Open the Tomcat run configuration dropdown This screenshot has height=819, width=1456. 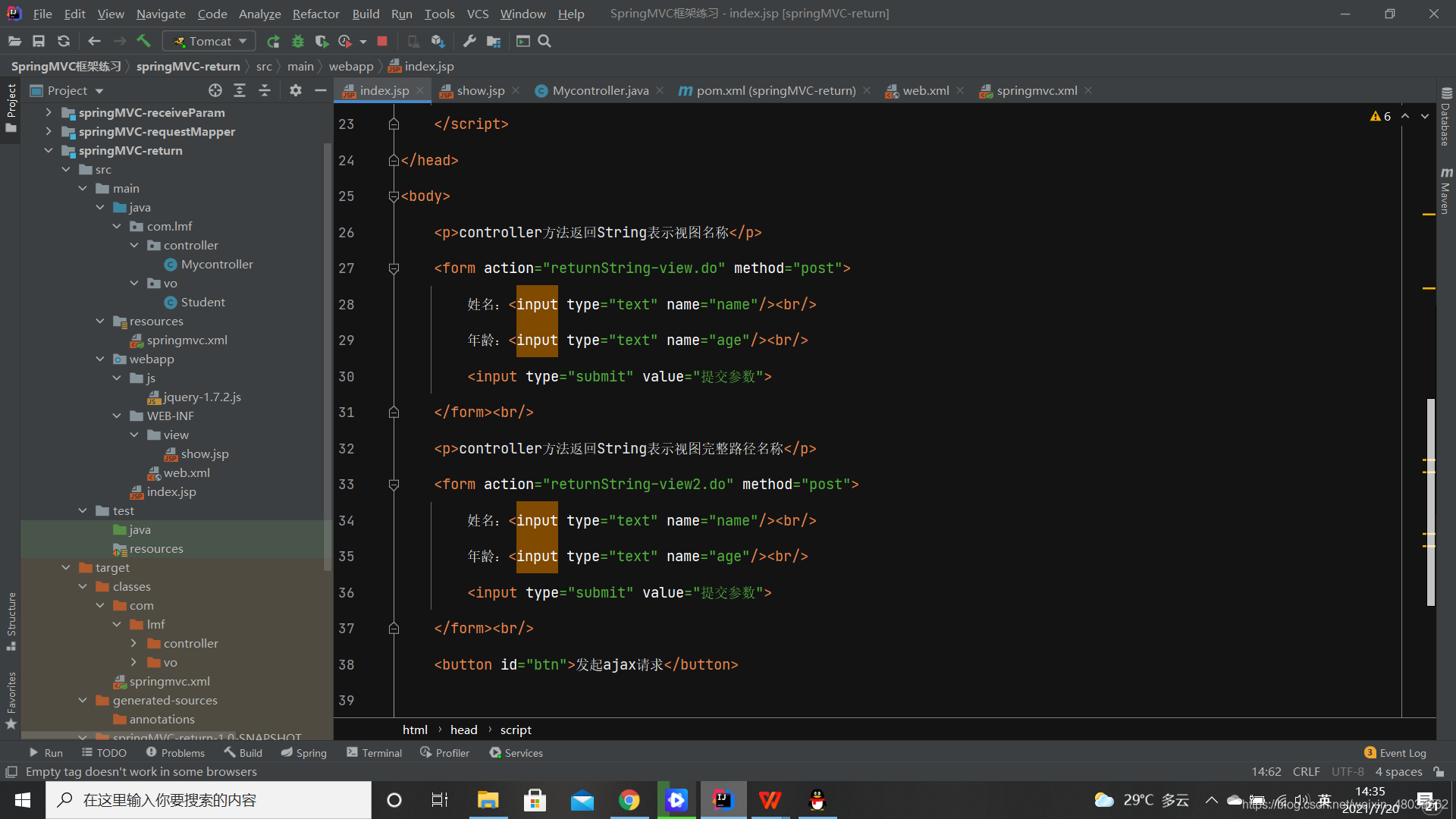pyautogui.click(x=210, y=41)
